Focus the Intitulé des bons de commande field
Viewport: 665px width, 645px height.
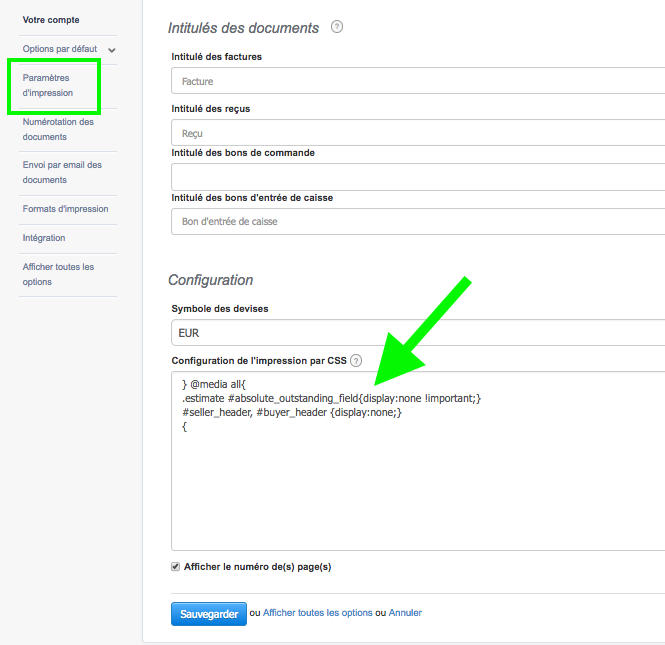coord(418,177)
